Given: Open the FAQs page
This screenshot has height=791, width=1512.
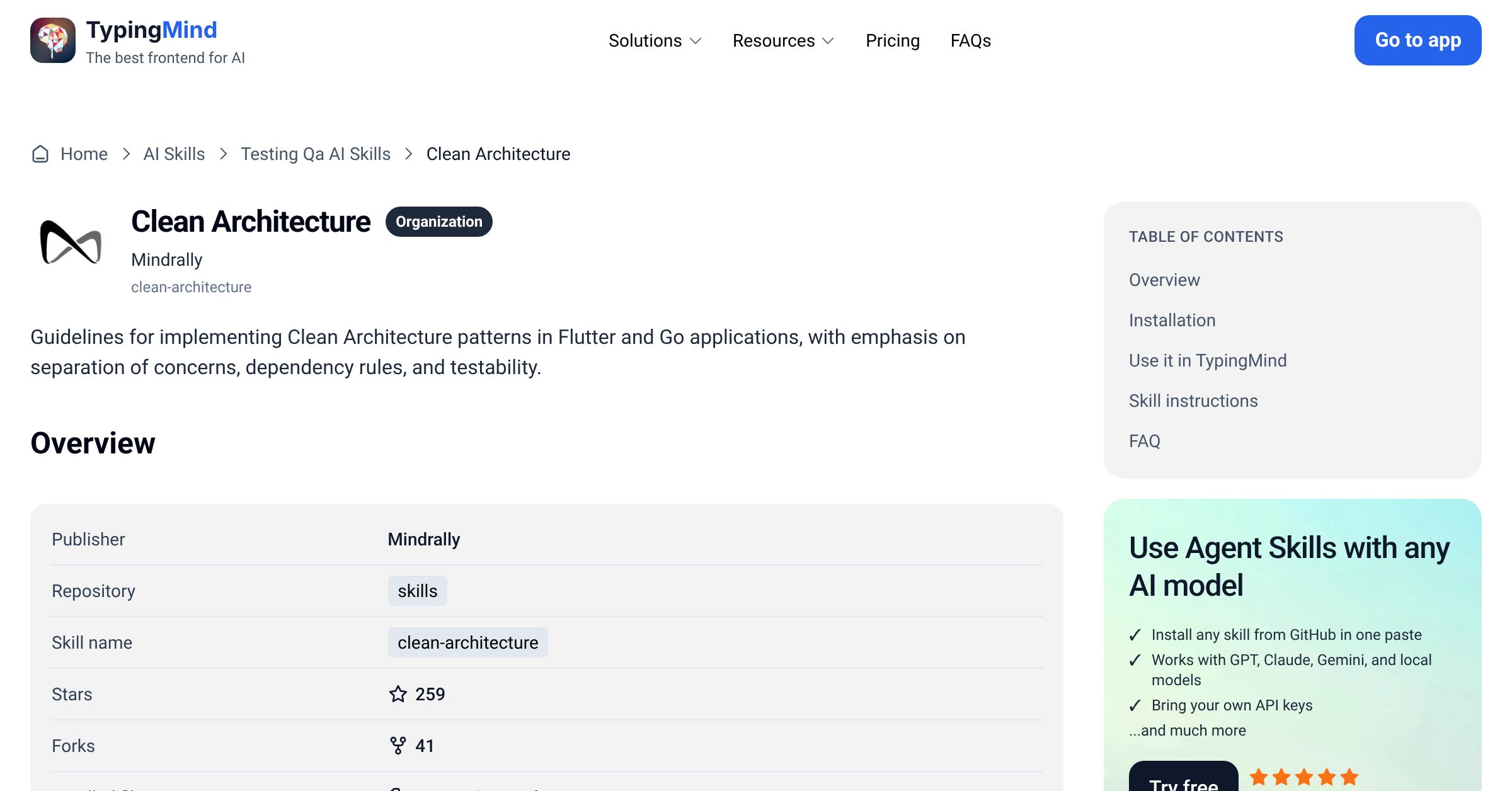Looking at the screenshot, I should tap(971, 41).
